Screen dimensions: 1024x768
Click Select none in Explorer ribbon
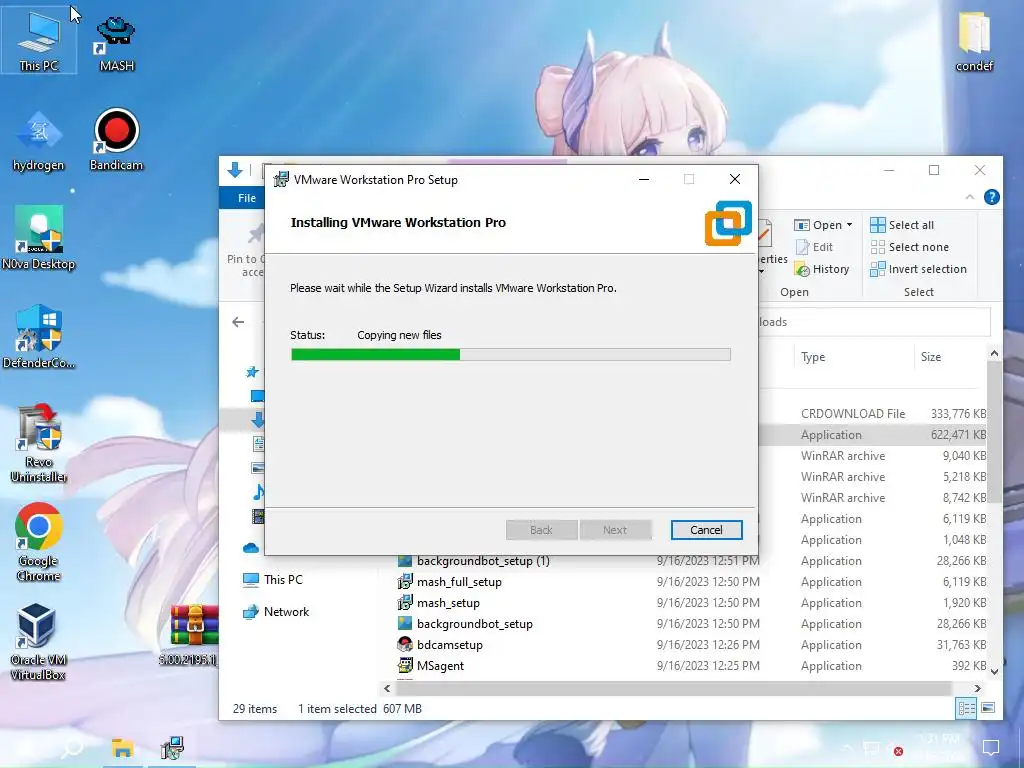[910, 247]
